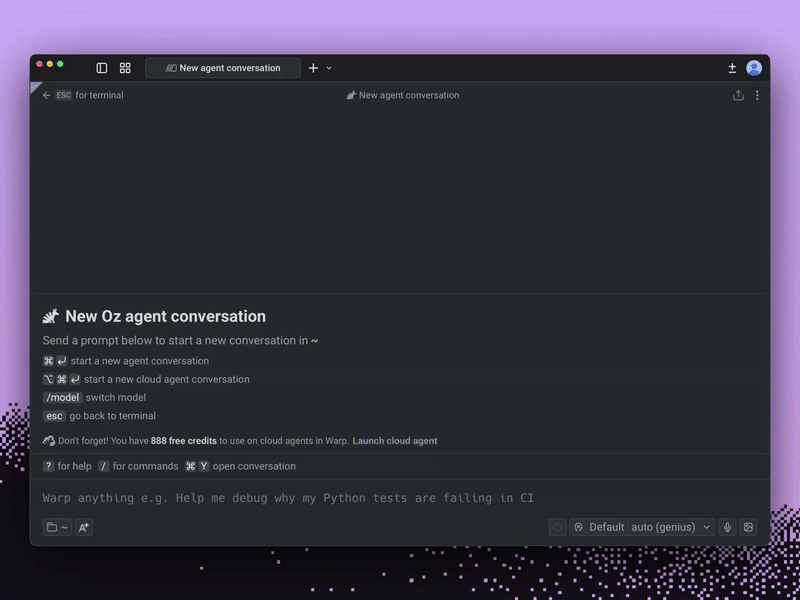800x600 pixels.
Task: Open the grid layout icon in title bar
Action: [x=125, y=68]
